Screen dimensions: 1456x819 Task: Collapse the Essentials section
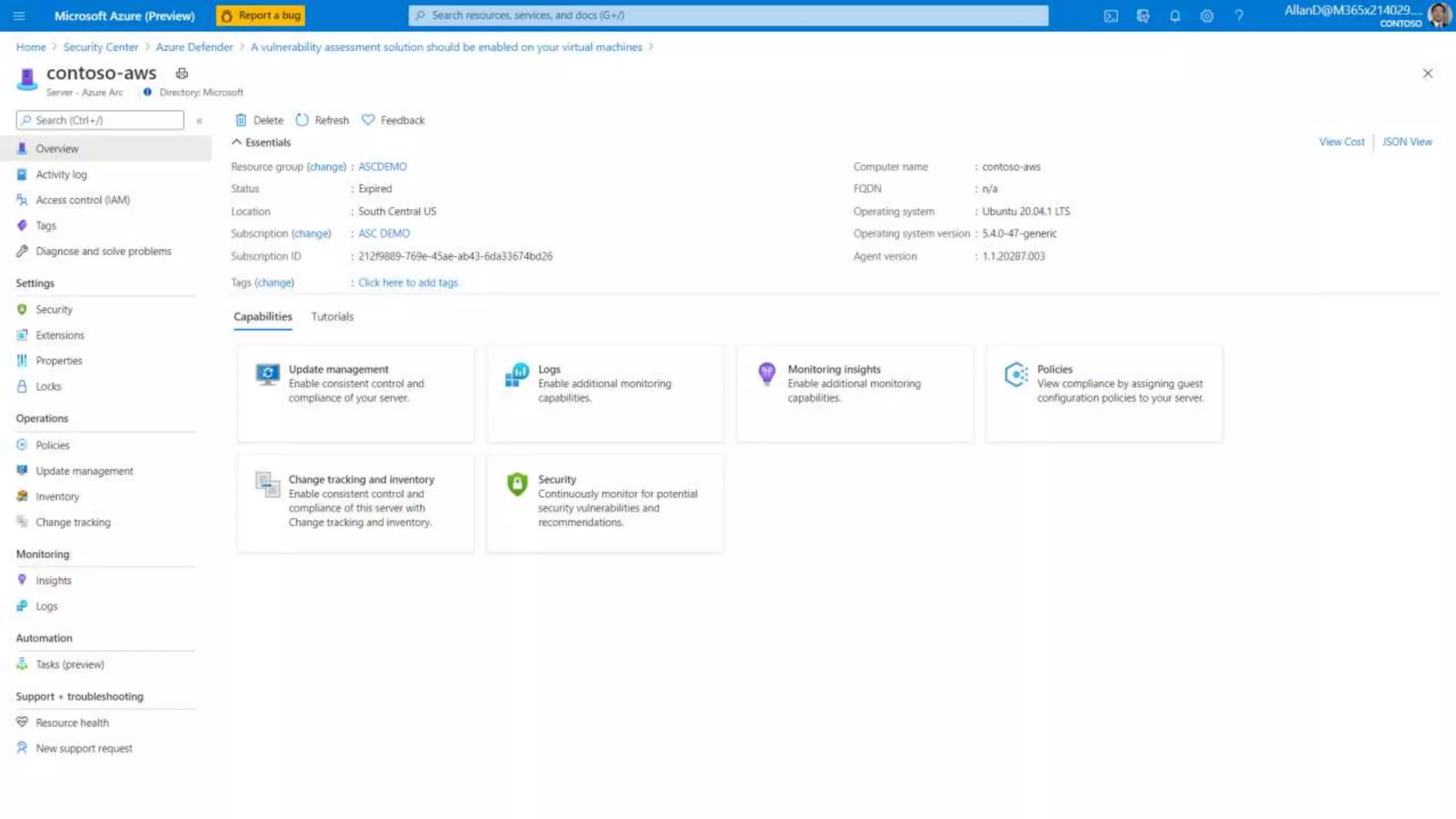click(x=237, y=142)
